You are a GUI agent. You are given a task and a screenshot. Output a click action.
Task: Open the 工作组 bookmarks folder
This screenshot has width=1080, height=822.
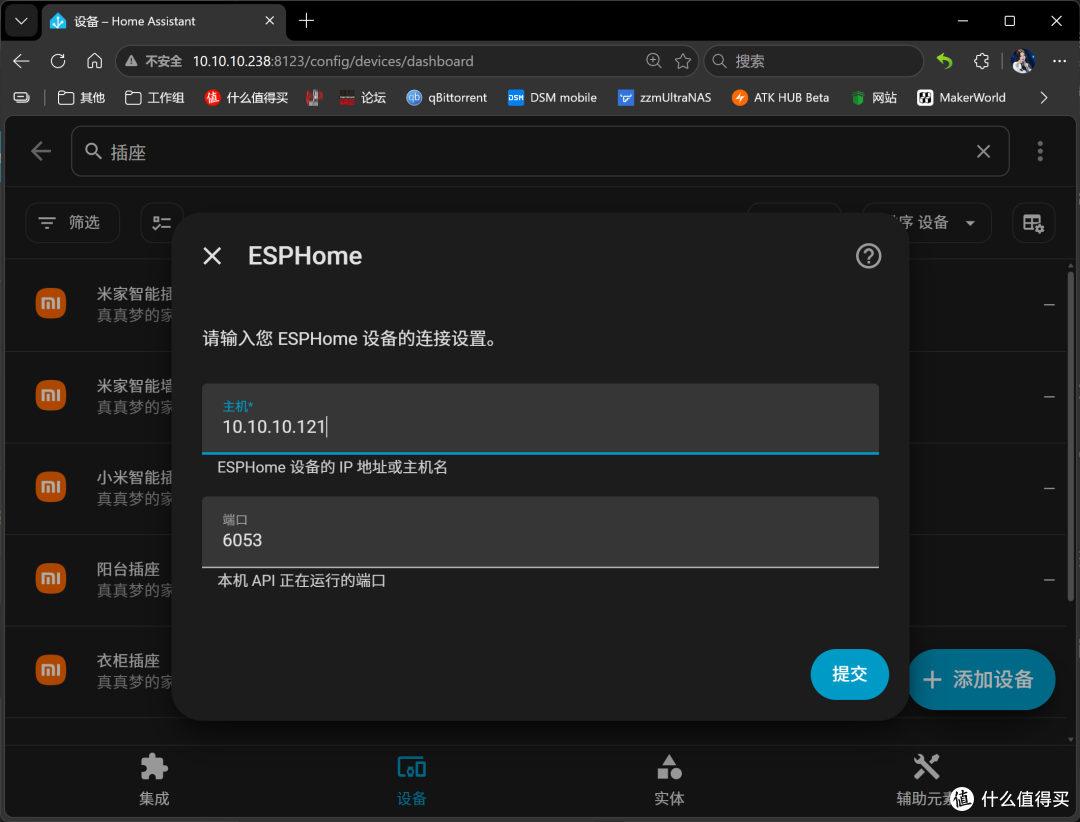tap(154, 98)
